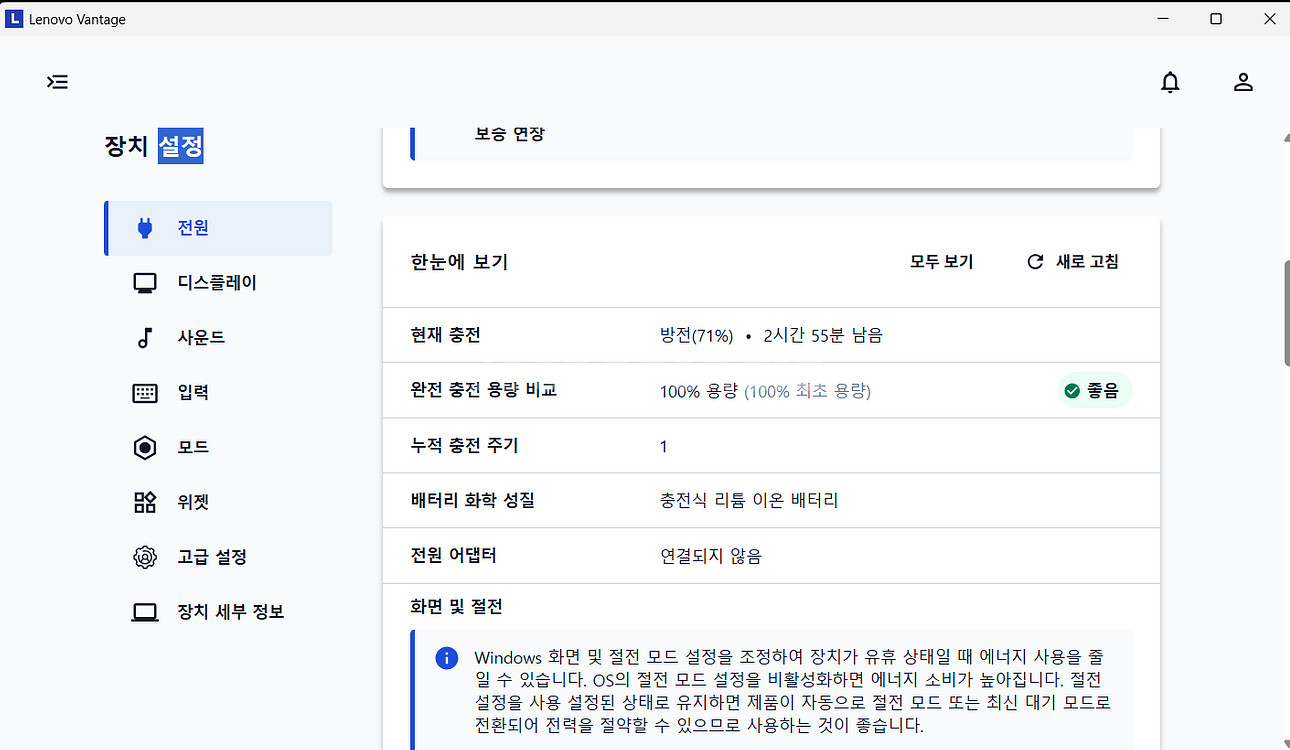Open the 위젯 (Widget) section icon

(145, 502)
